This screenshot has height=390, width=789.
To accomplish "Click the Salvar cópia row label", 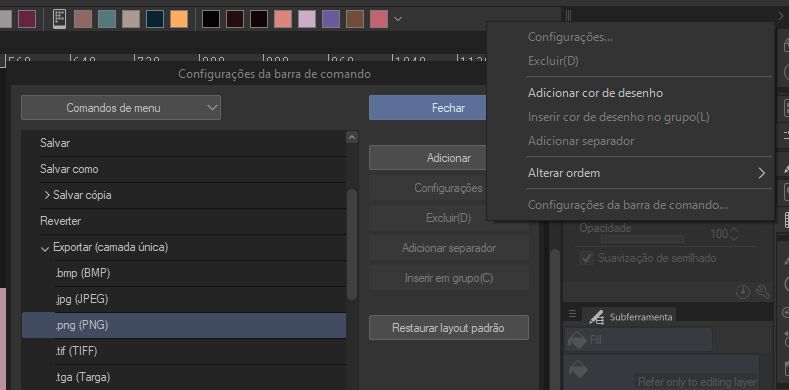I will tap(82, 195).
